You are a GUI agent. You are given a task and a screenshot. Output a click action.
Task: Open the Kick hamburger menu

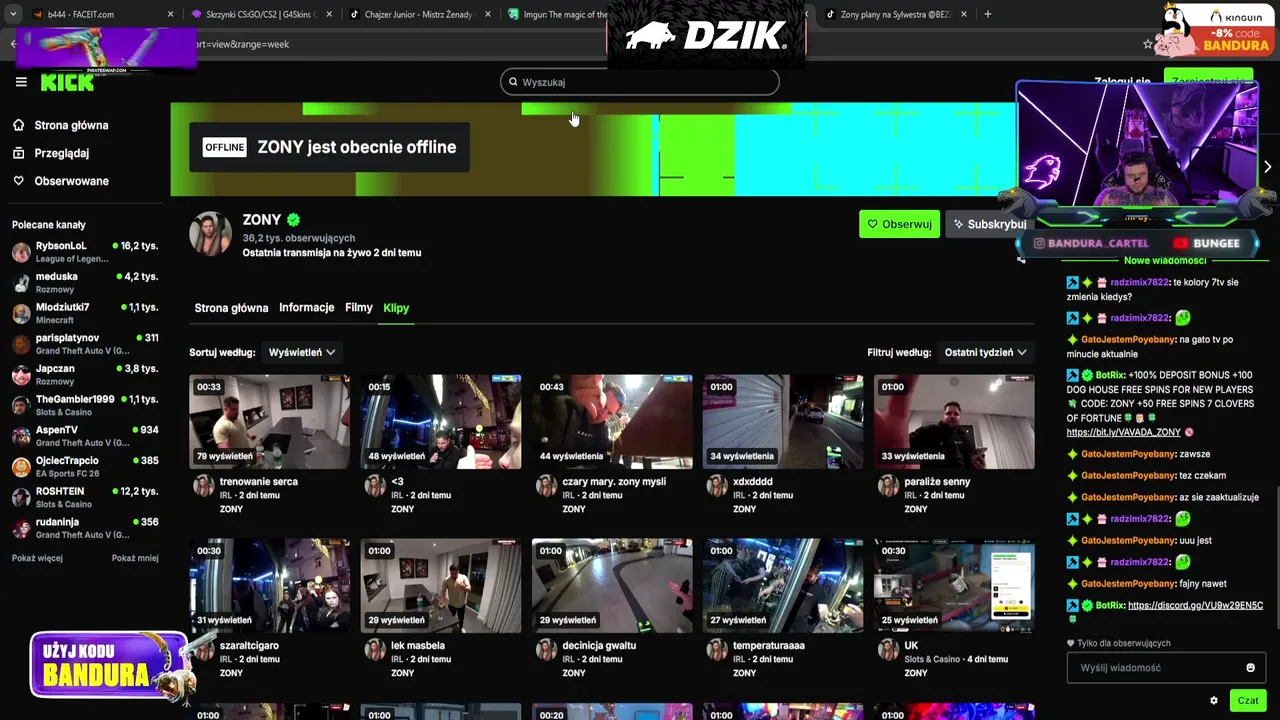coord(21,82)
